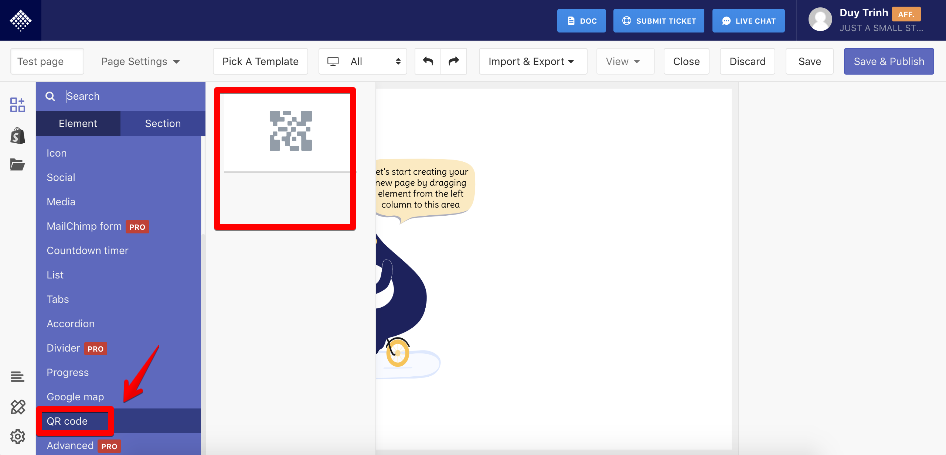Open the add elements panel icon

(17, 104)
